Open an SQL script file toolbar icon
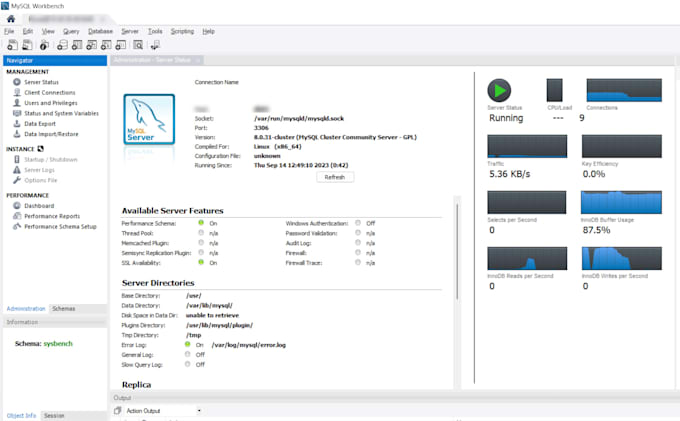680x421 pixels. pos(27,45)
